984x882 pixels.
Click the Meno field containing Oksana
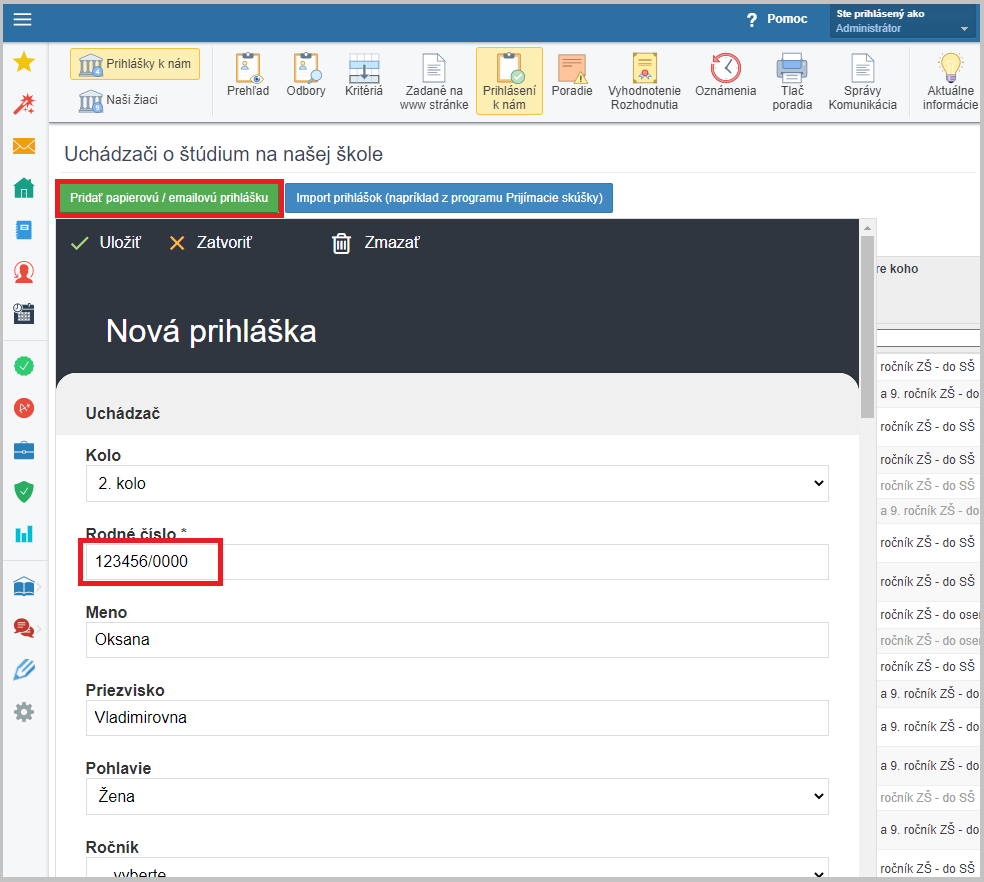(457, 640)
